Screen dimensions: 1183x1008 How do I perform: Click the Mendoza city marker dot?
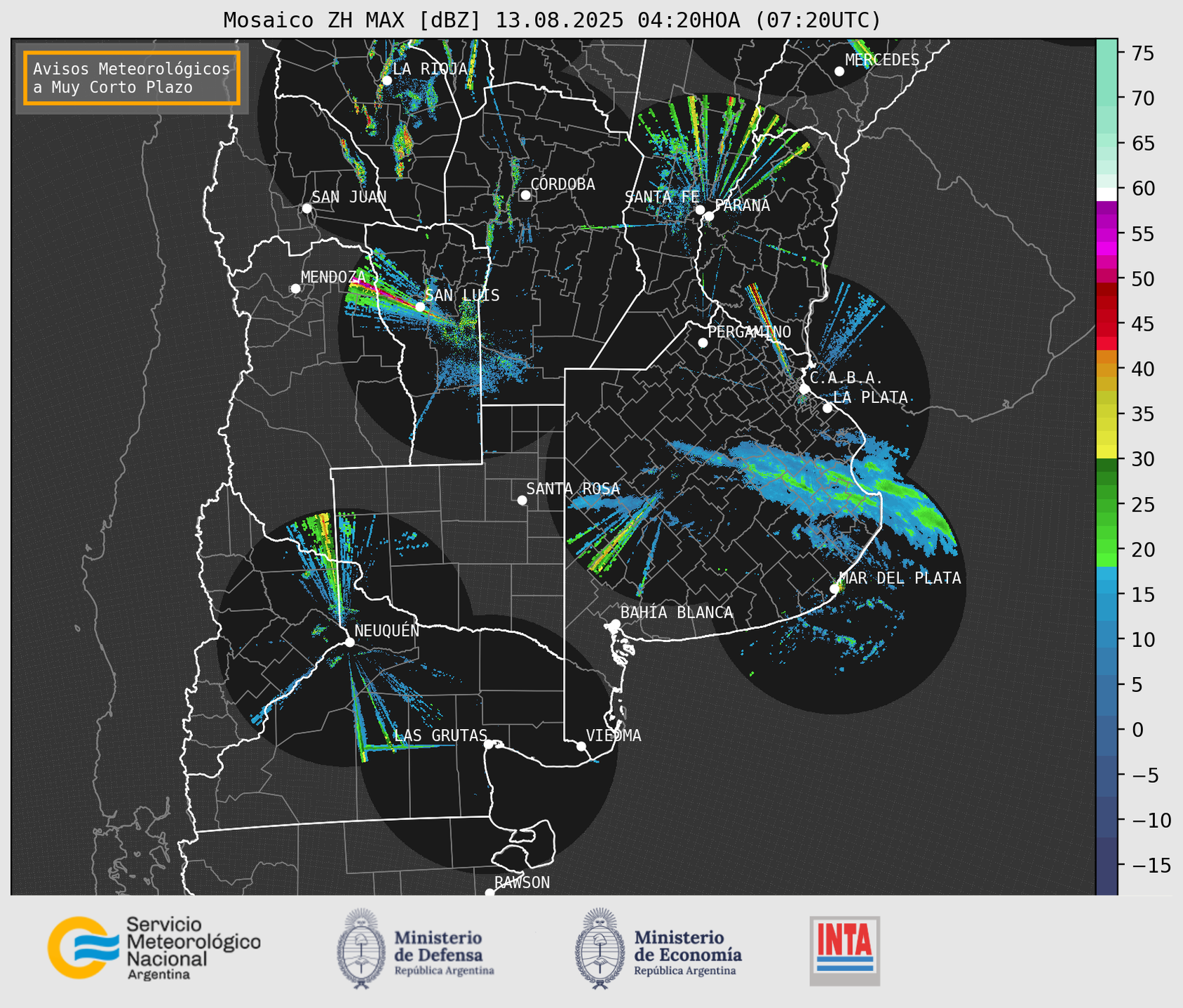pos(295,289)
